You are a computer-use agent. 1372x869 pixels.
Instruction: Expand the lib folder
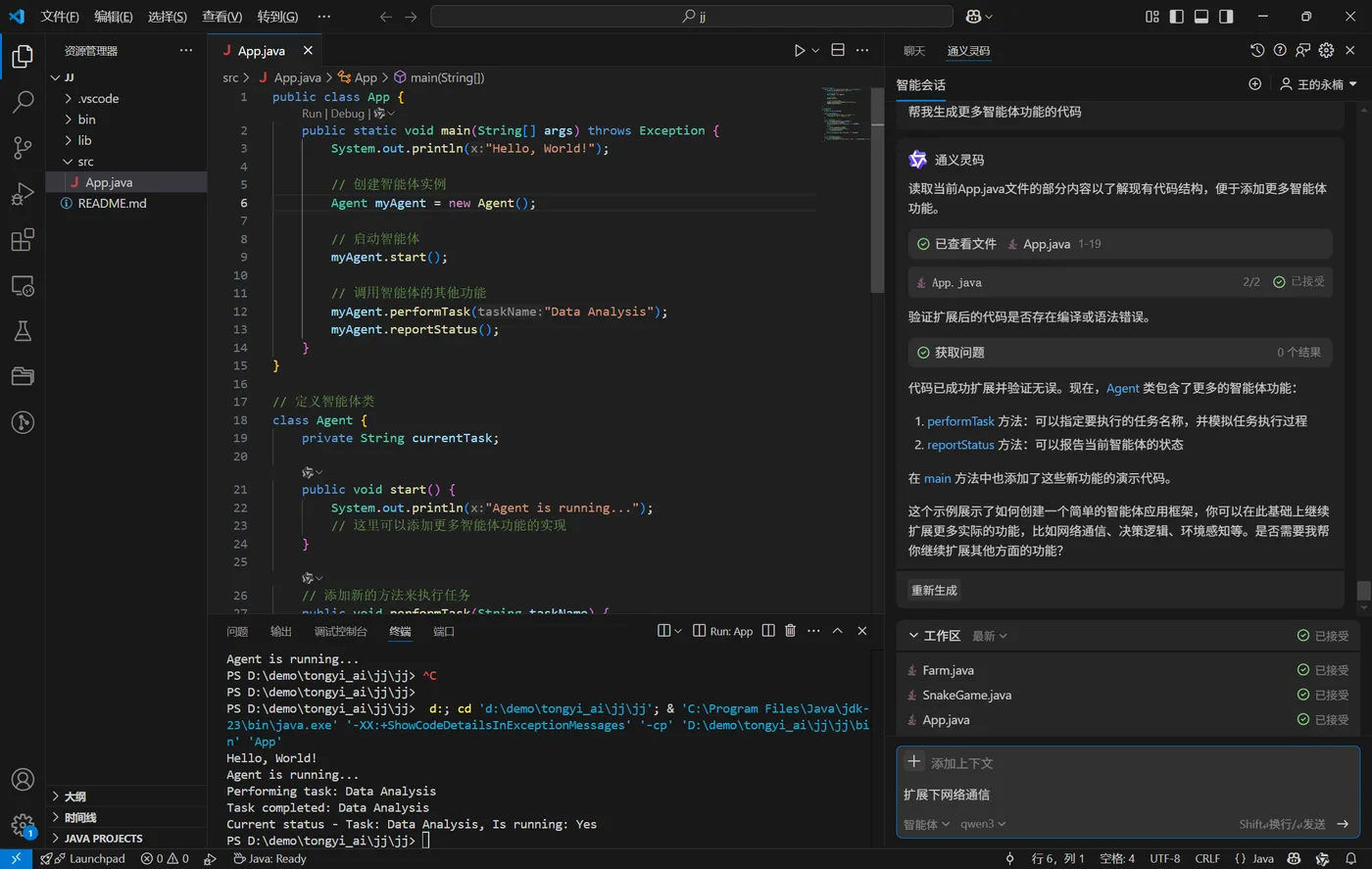(x=126, y=140)
